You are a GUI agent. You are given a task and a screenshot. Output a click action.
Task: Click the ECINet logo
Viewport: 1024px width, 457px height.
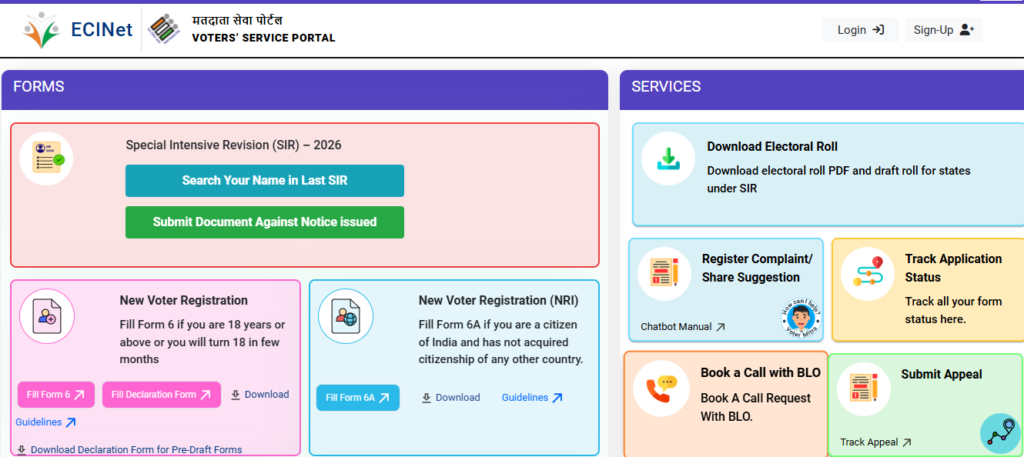point(77,30)
